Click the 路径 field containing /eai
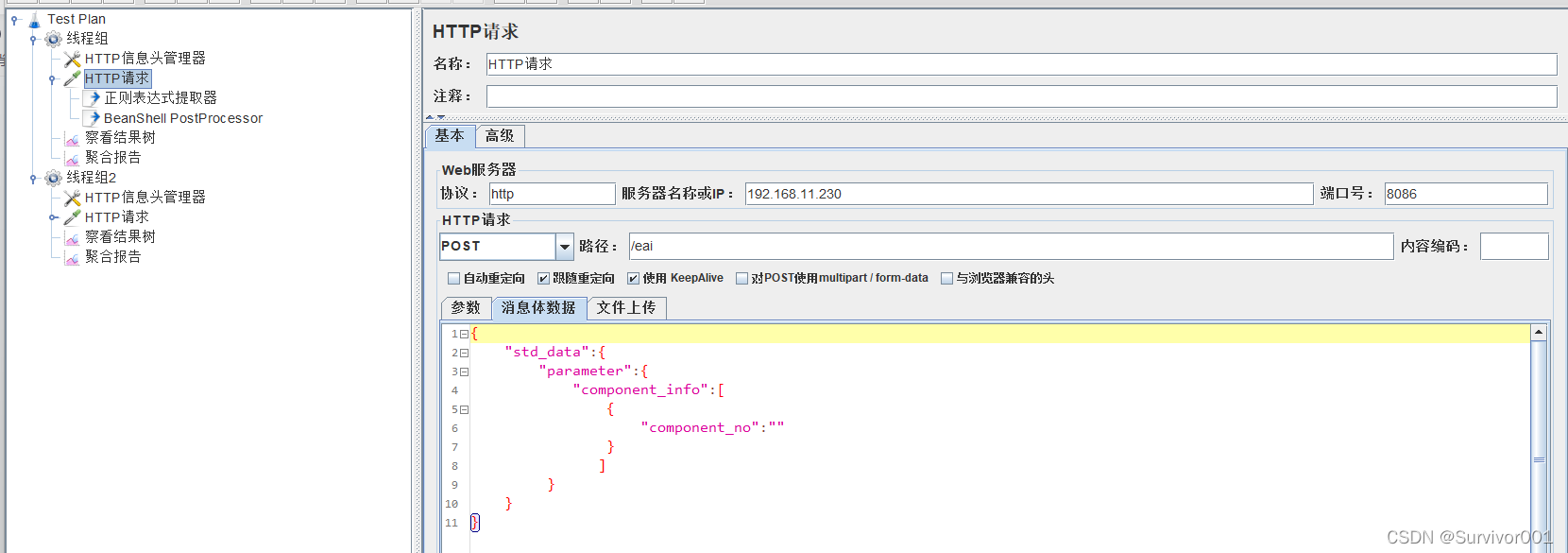 [x=1011, y=247]
